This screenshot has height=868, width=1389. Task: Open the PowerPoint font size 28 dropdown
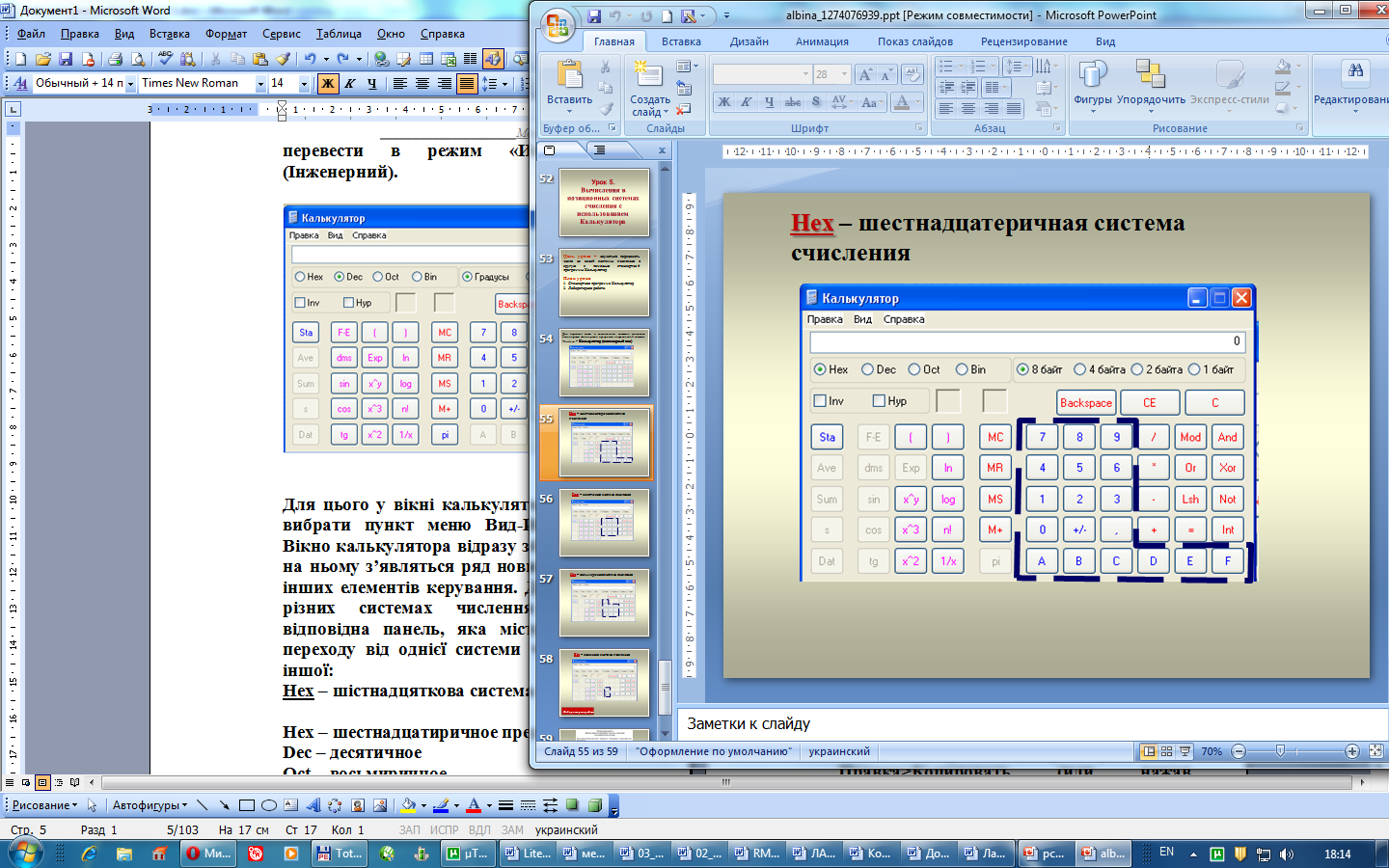844,74
